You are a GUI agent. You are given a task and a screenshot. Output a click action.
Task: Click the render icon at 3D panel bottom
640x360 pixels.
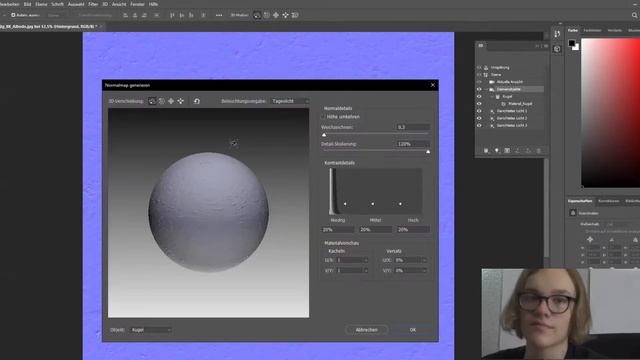[507, 151]
